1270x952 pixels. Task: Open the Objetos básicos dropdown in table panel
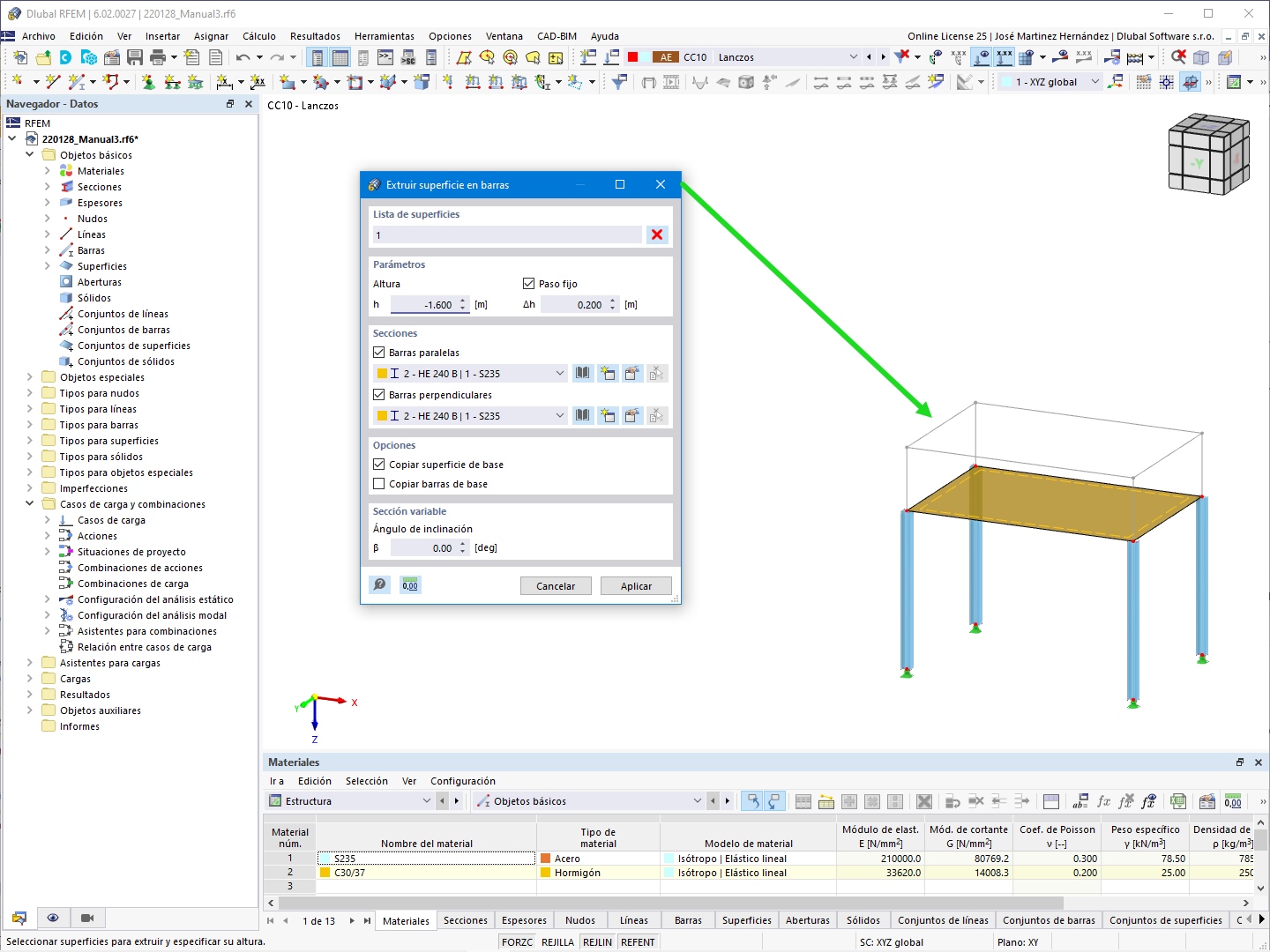pyautogui.click(x=698, y=801)
